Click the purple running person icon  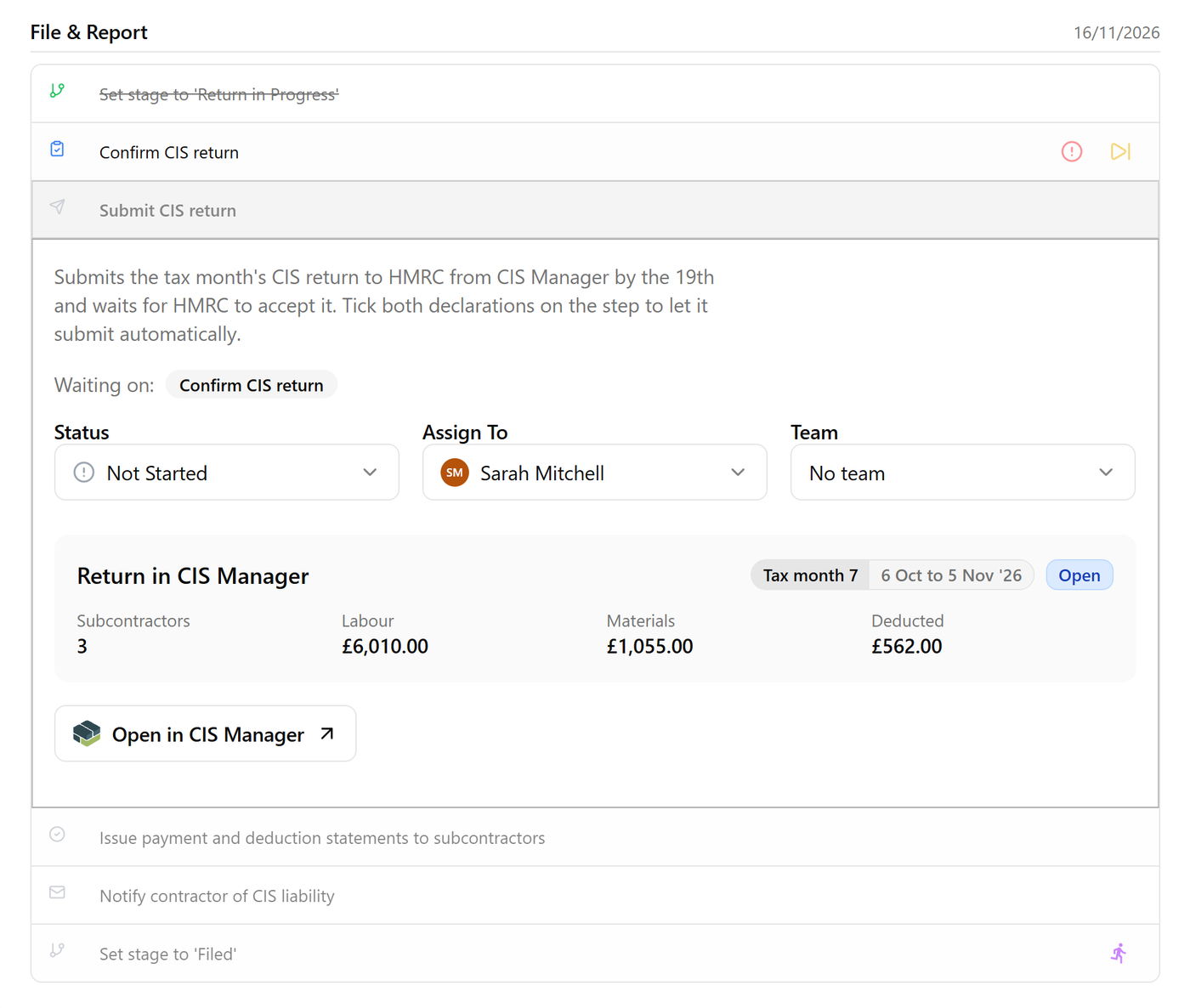(1119, 954)
